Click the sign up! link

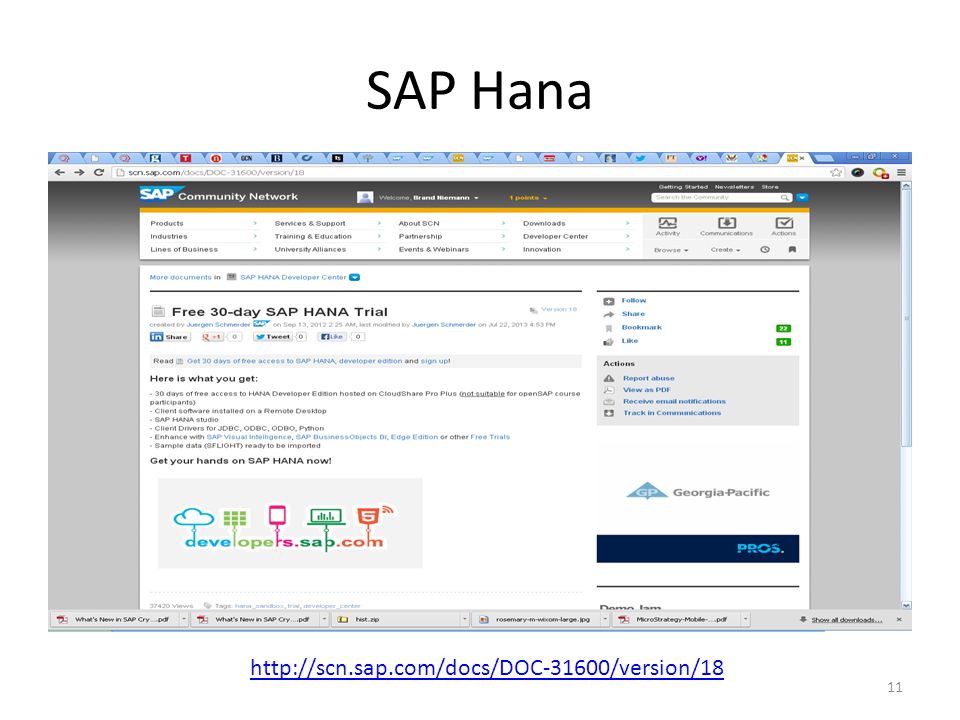click(435, 361)
